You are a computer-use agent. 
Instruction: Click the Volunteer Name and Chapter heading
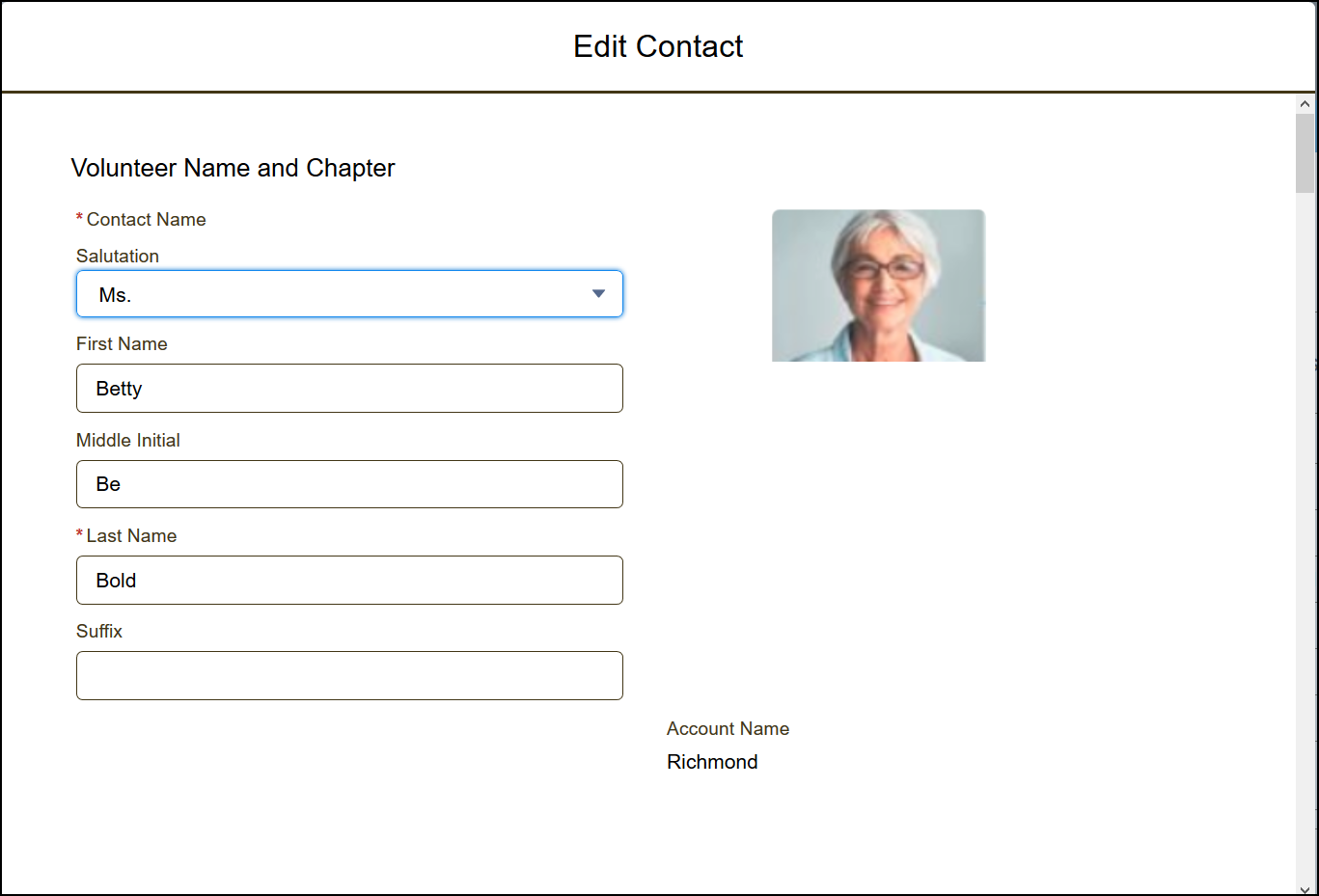(233, 168)
